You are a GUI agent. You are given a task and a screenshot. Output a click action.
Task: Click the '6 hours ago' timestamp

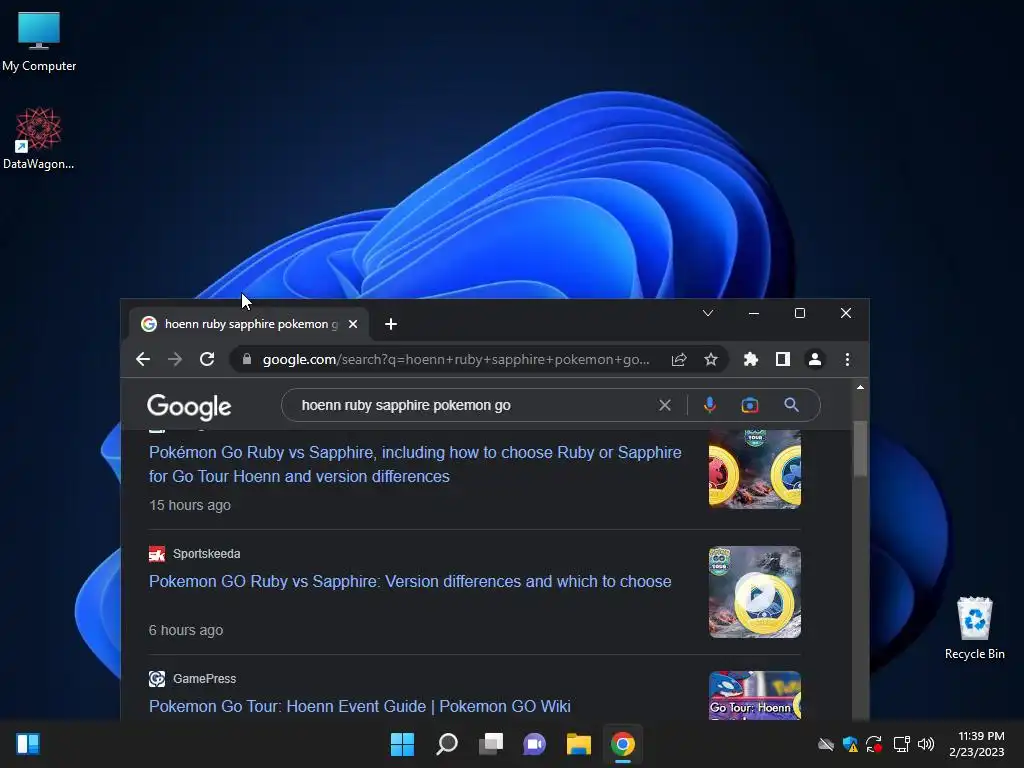186,630
